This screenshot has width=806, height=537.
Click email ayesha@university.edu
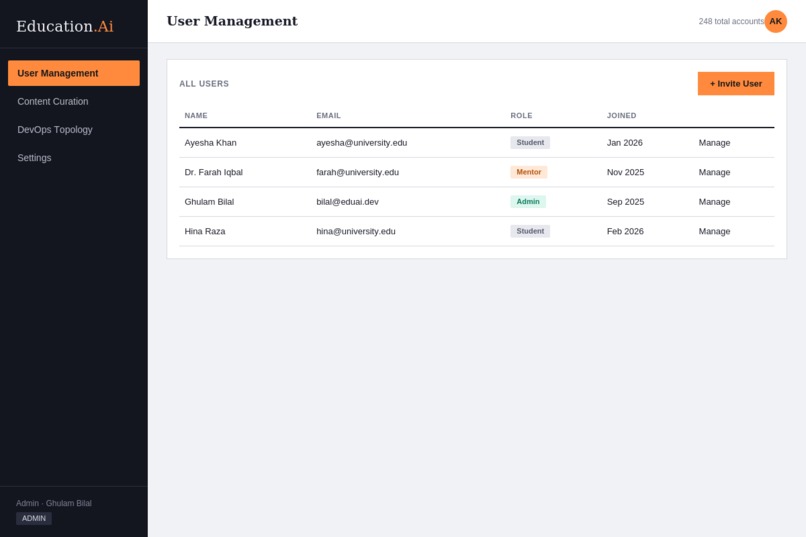[361, 143]
